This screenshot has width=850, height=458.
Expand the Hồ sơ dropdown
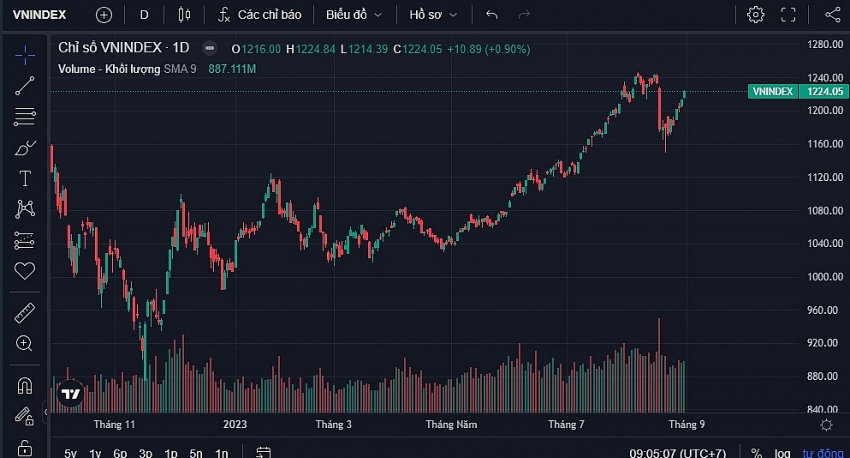click(433, 15)
